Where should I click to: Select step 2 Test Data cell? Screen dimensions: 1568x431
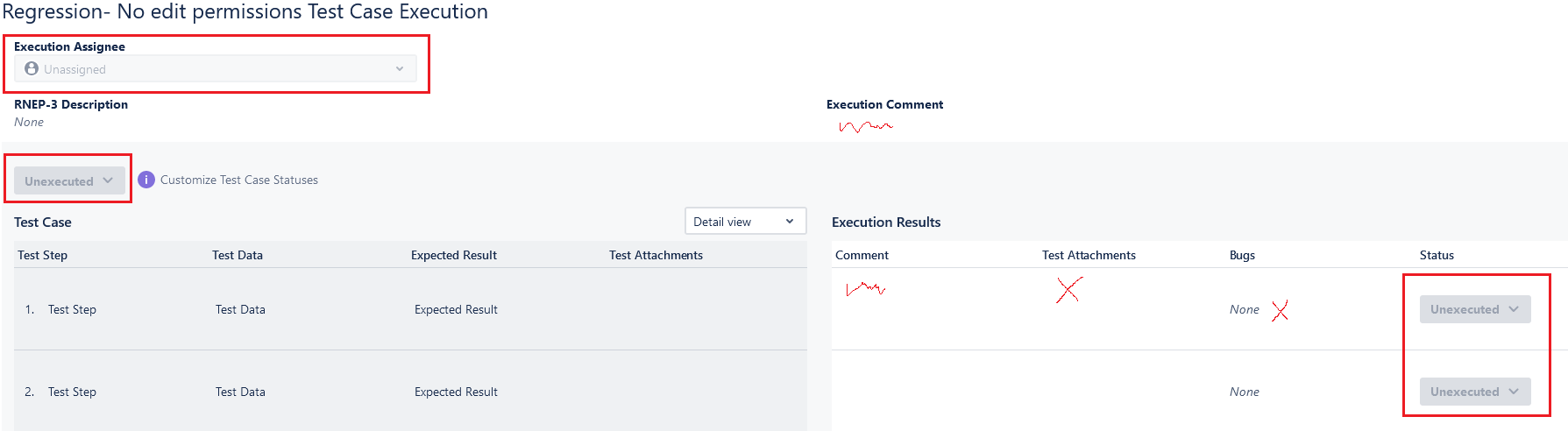[x=240, y=392]
